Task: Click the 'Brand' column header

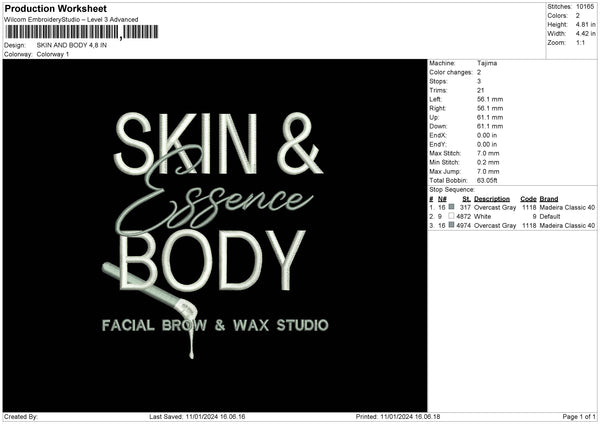Action: [x=549, y=199]
